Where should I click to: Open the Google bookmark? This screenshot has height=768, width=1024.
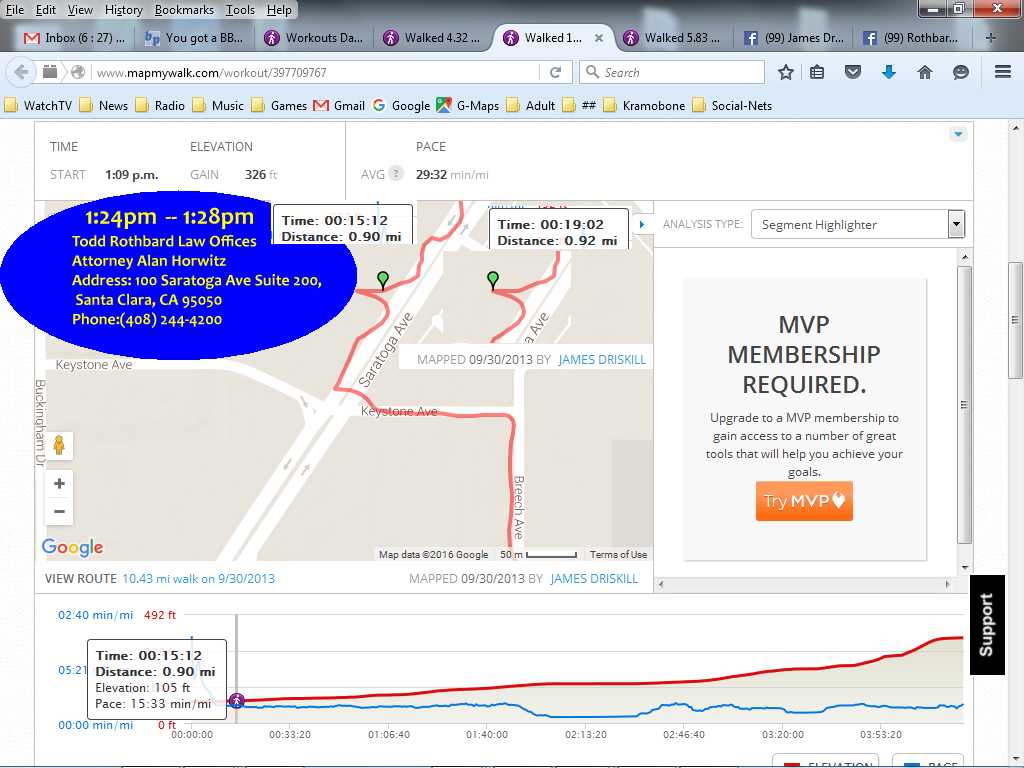(402, 106)
